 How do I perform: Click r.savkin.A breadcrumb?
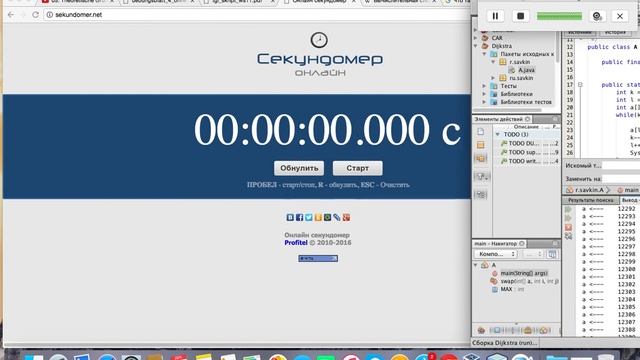pos(586,190)
